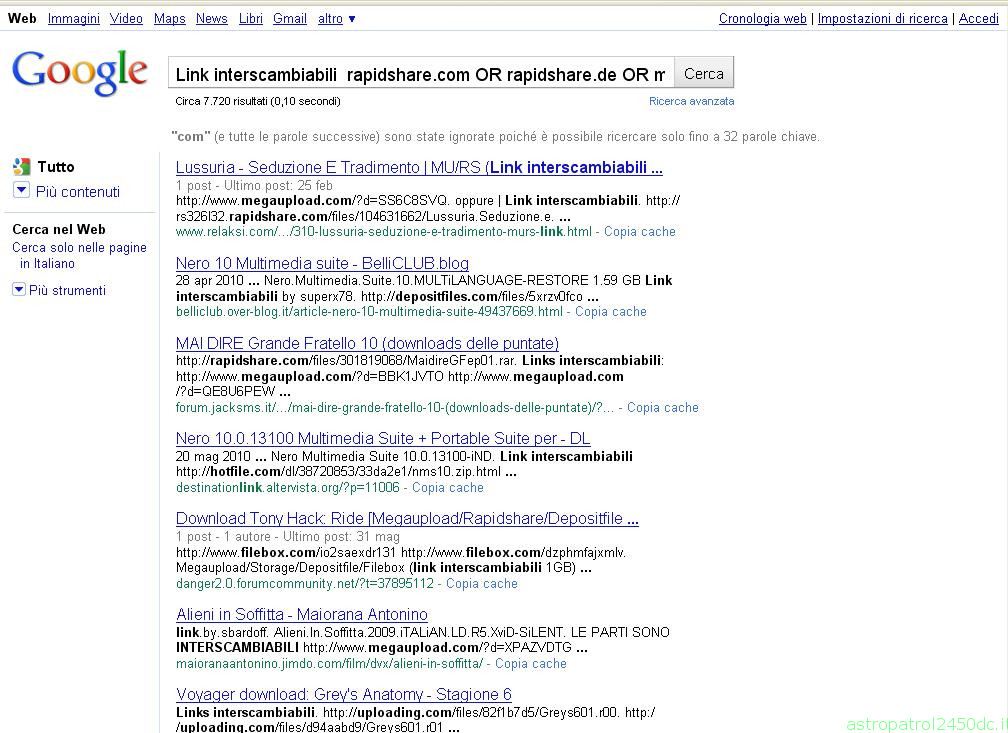The image size is (1008, 733).
Task: Select Tutto label in sidebar
Action: (x=56, y=167)
